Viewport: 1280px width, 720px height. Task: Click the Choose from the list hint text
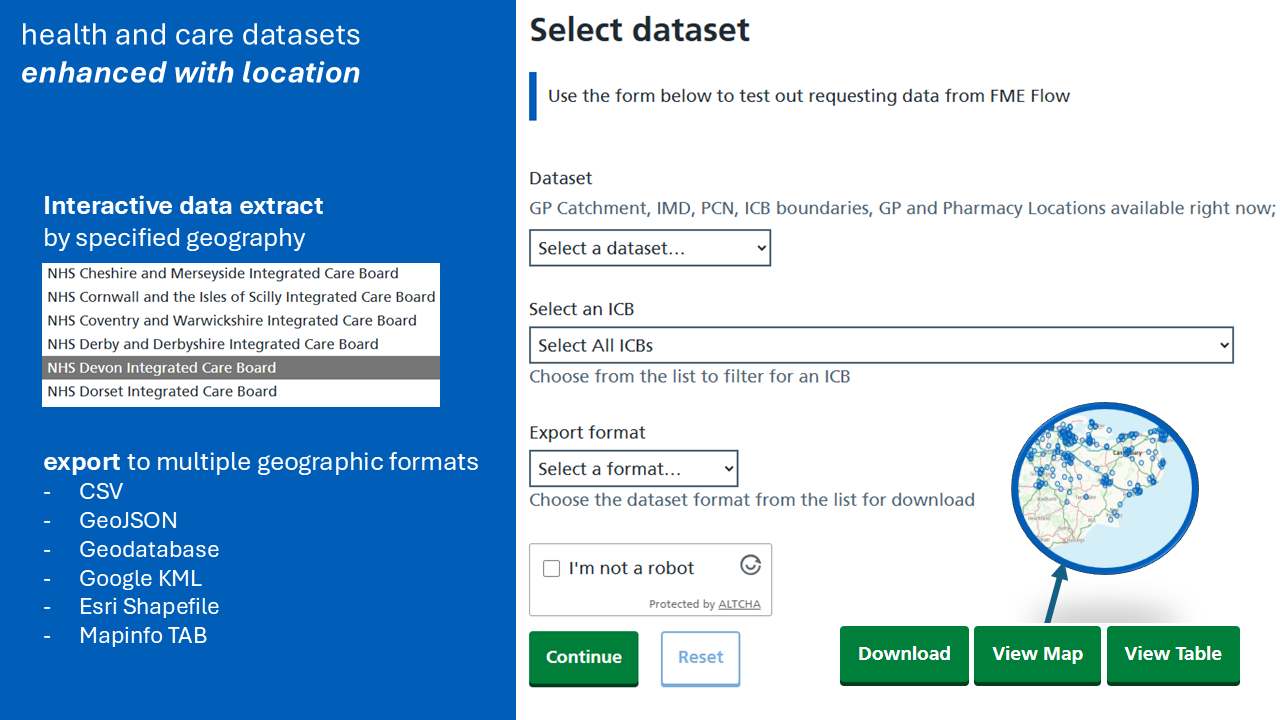tap(690, 377)
